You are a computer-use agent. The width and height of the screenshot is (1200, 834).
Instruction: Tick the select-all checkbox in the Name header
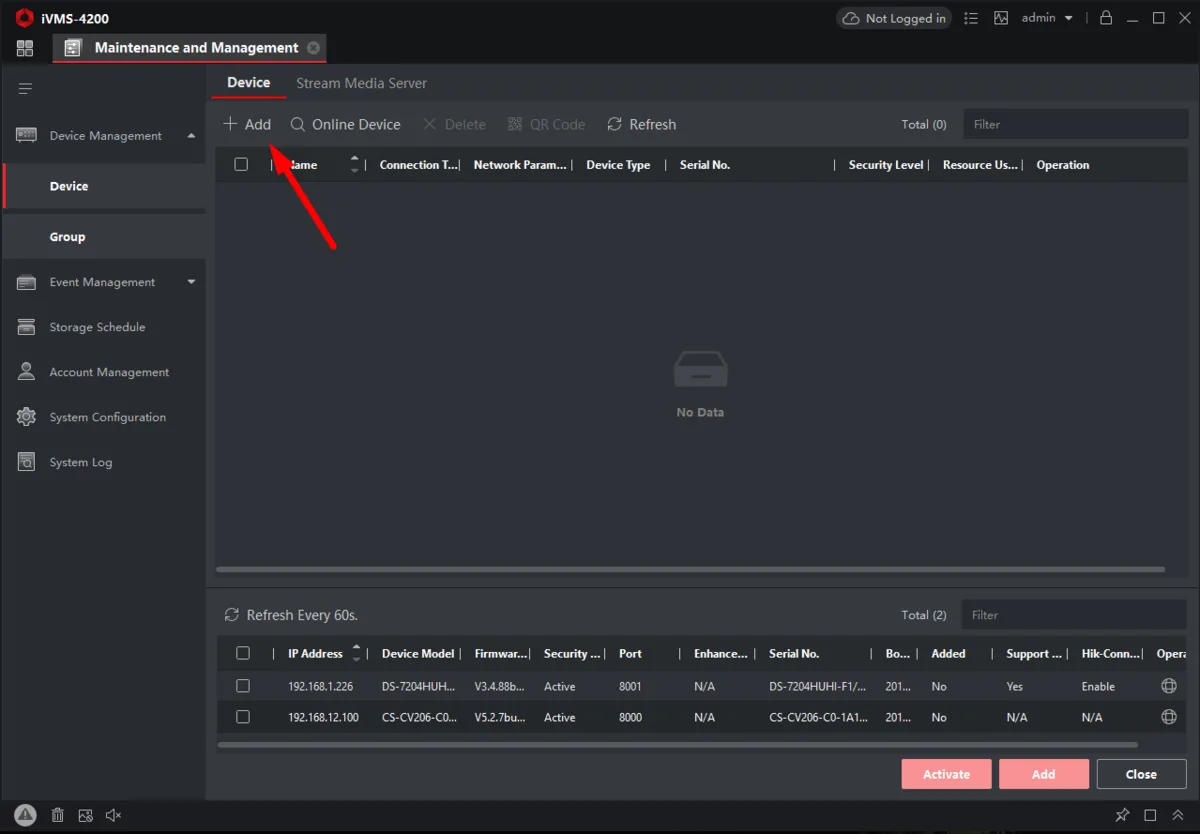tap(241, 164)
